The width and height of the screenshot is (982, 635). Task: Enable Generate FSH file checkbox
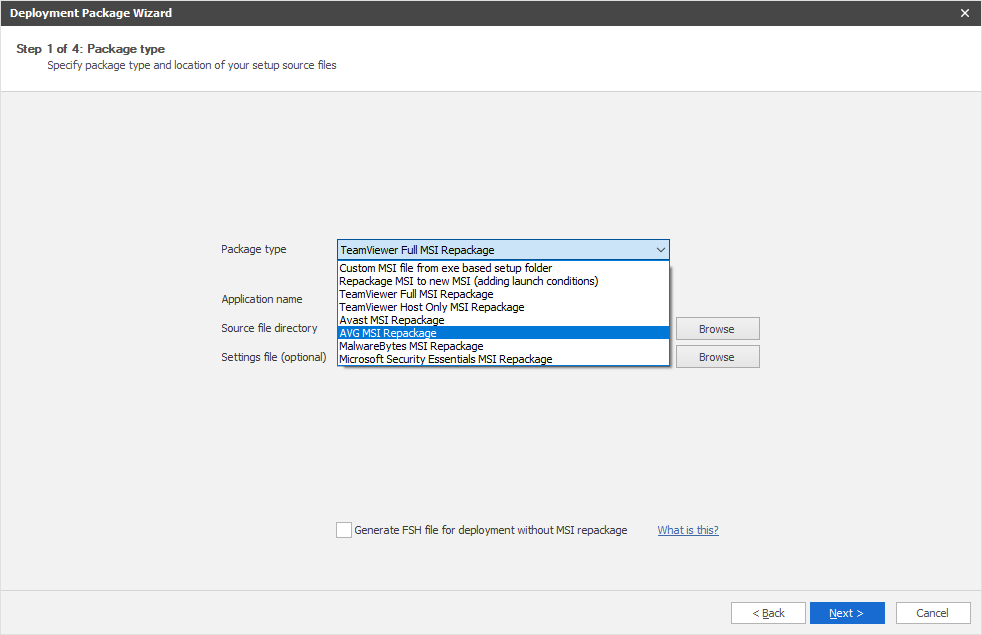point(344,530)
